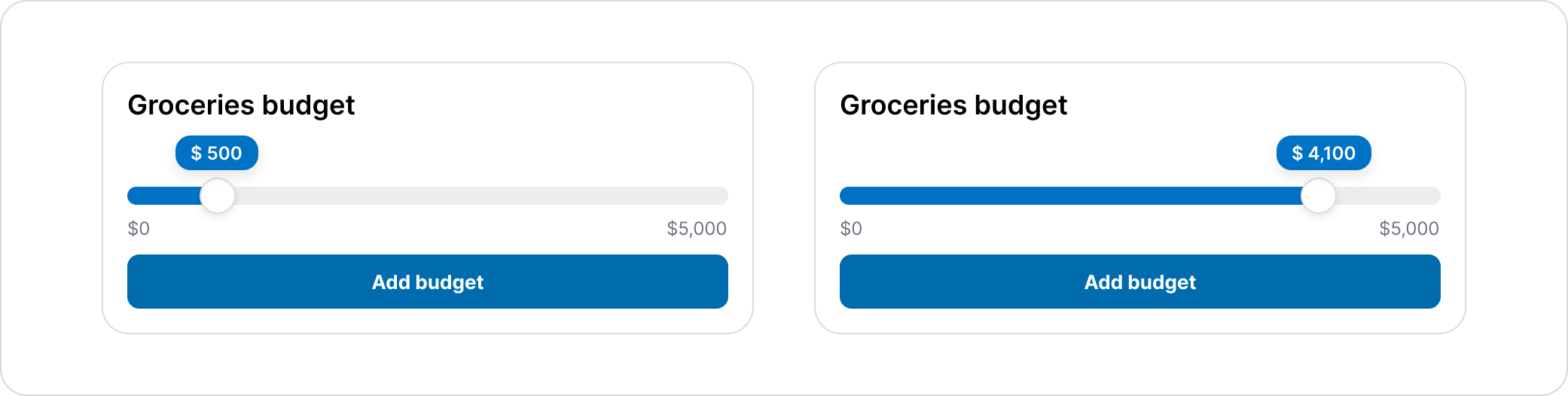The width and height of the screenshot is (1568, 396).
Task: Click Add budget under the $4,100 slider
Action: click(x=1140, y=282)
